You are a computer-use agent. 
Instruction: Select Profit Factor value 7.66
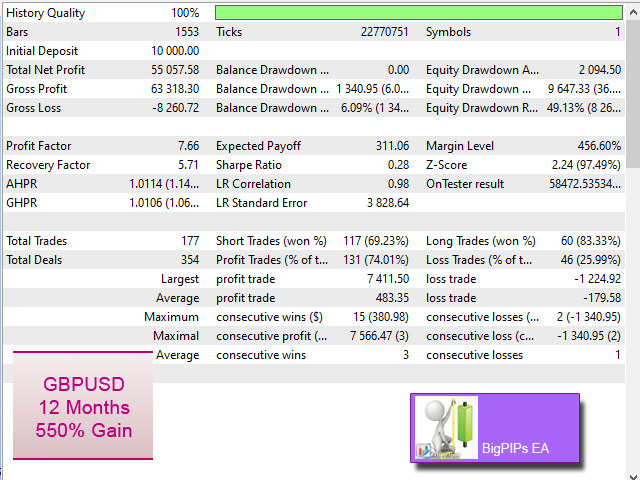(189, 146)
